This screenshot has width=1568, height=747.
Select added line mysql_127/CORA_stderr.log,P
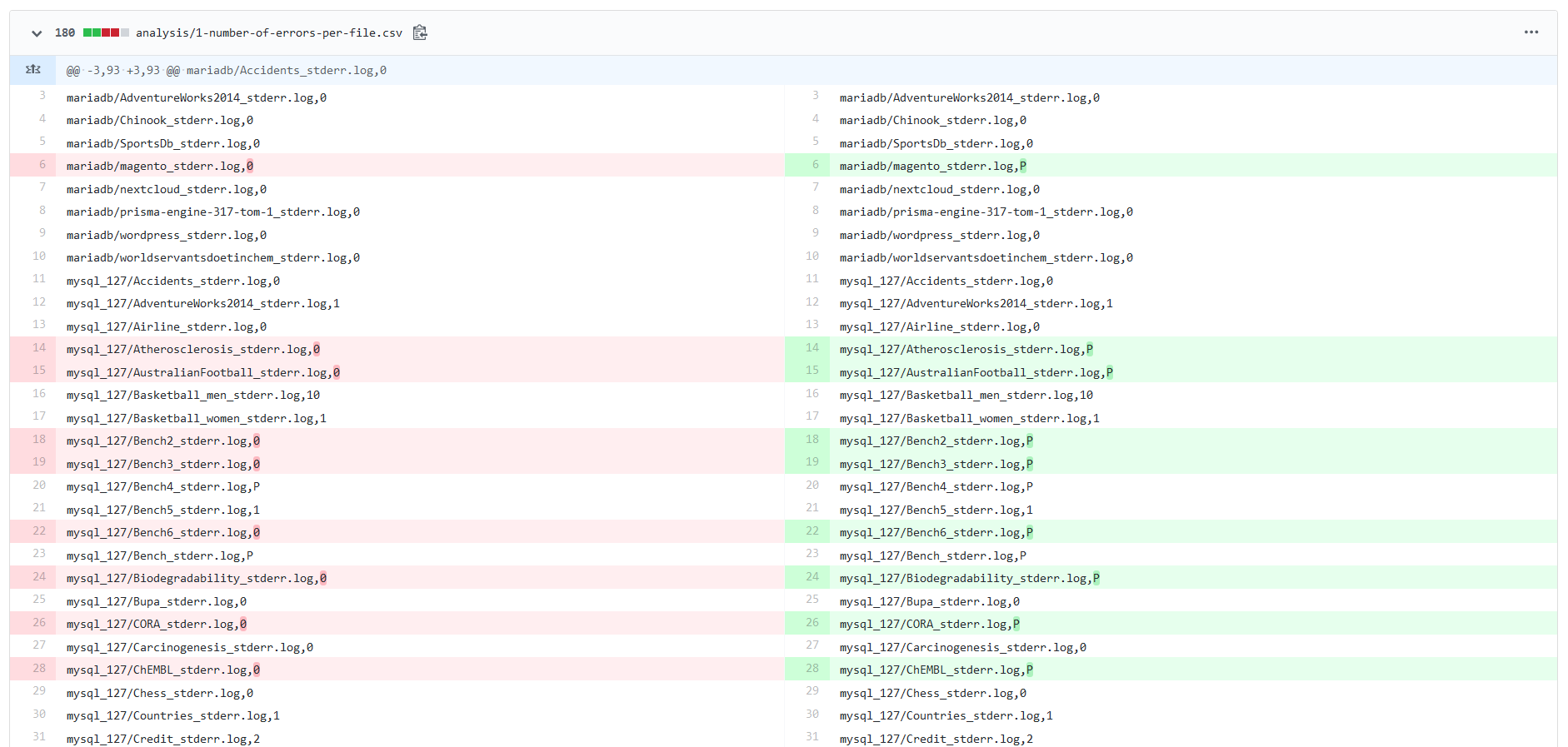coord(930,625)
